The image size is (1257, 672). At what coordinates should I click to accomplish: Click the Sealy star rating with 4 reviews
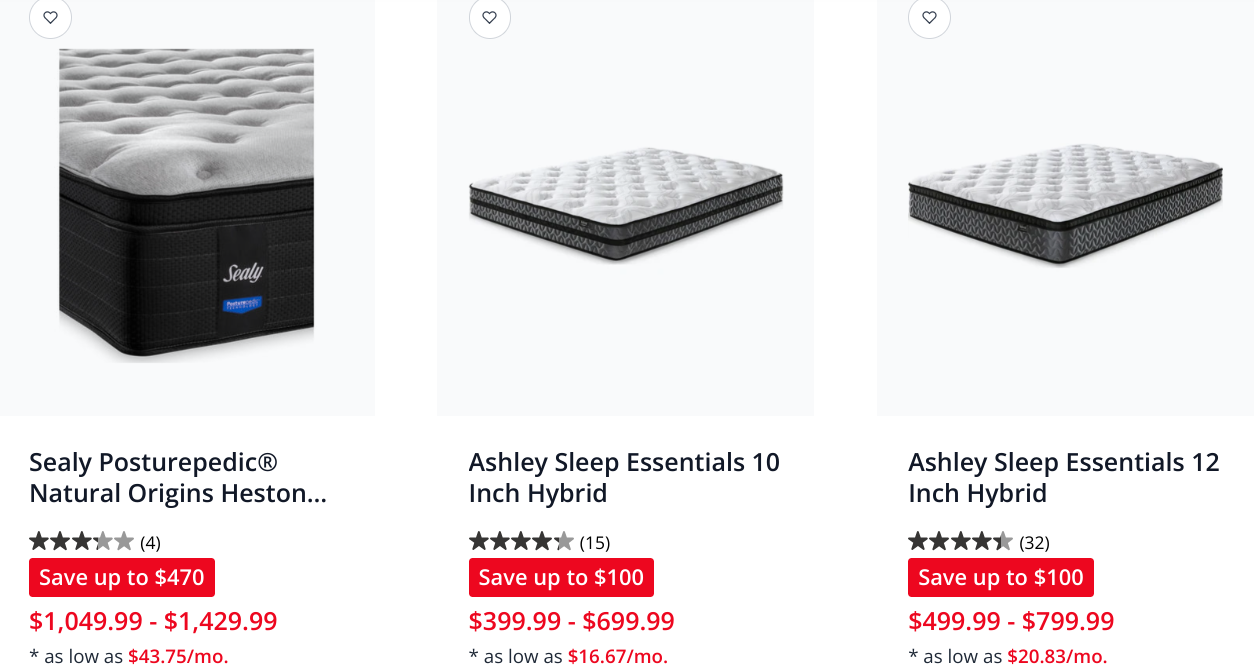[81, 542]
